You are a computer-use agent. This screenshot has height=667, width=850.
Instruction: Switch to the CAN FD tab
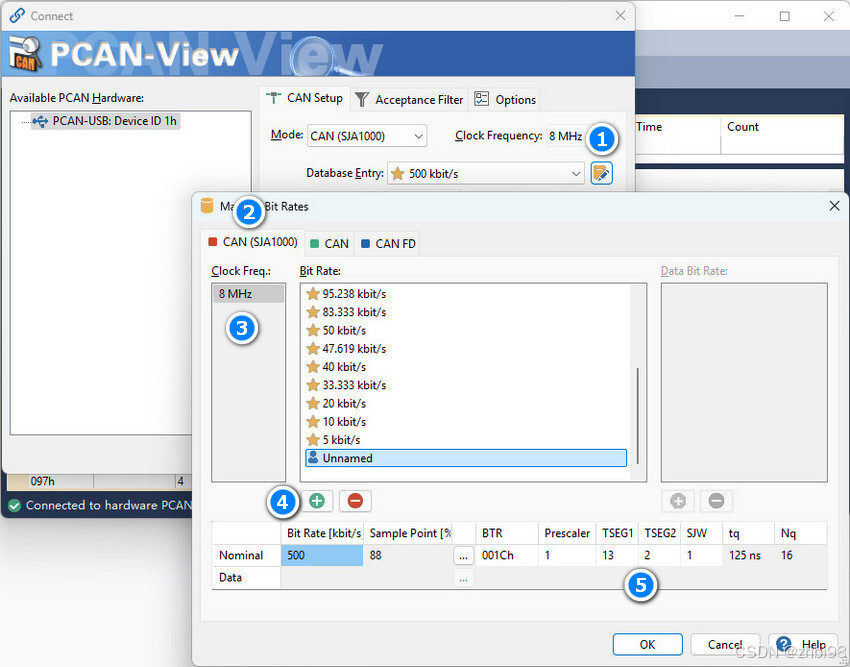[x=388, y=243]
